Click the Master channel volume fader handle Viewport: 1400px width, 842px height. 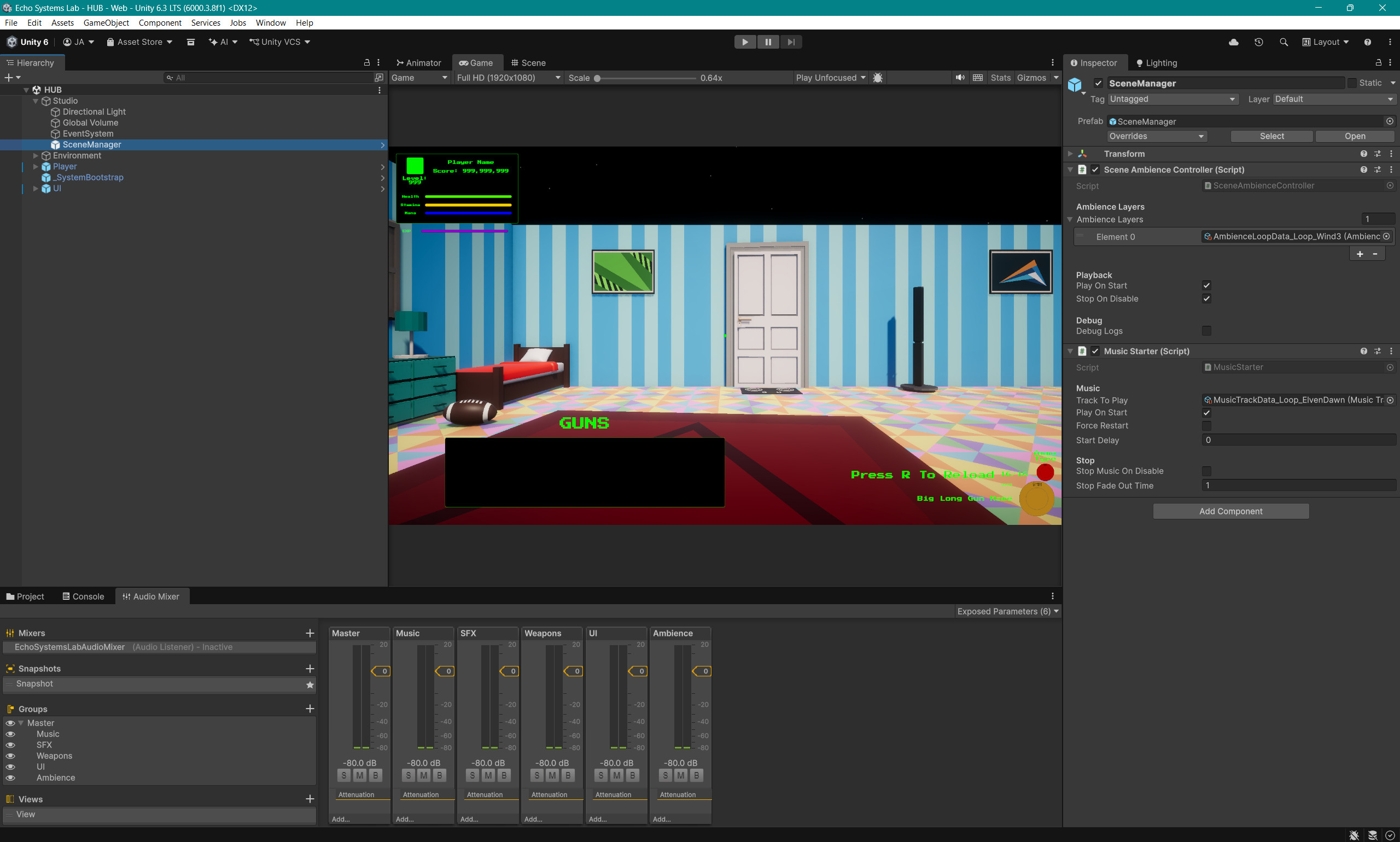[x=381, y=671]
